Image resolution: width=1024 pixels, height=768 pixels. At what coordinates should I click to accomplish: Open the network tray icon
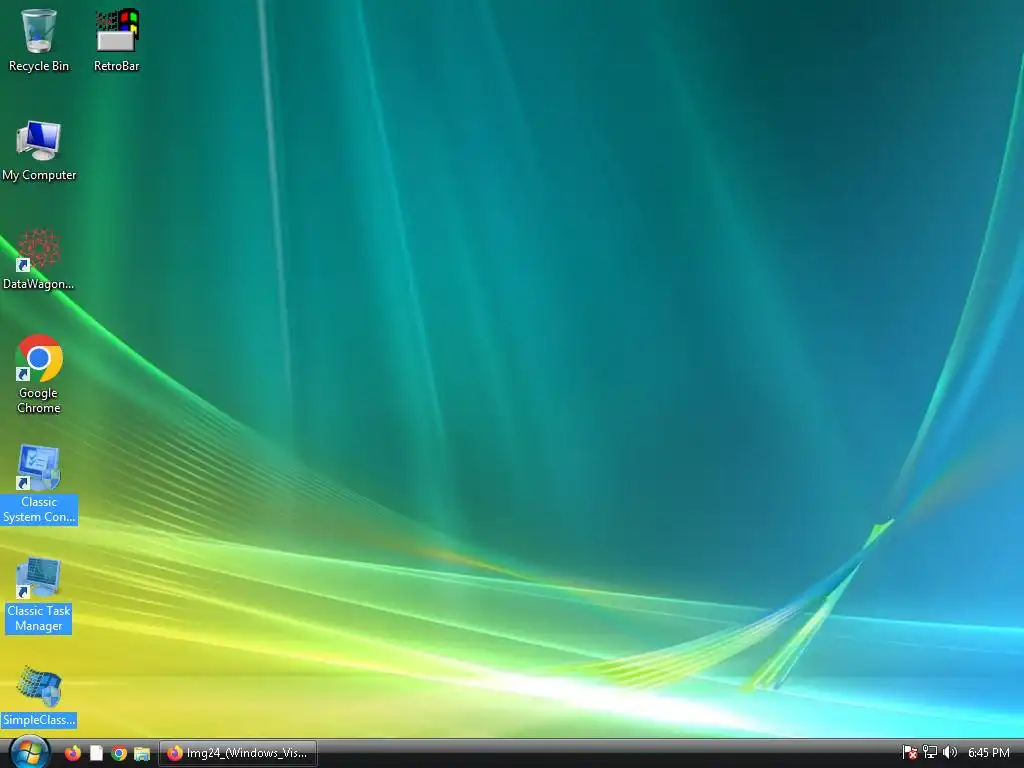tap(930, 753)
